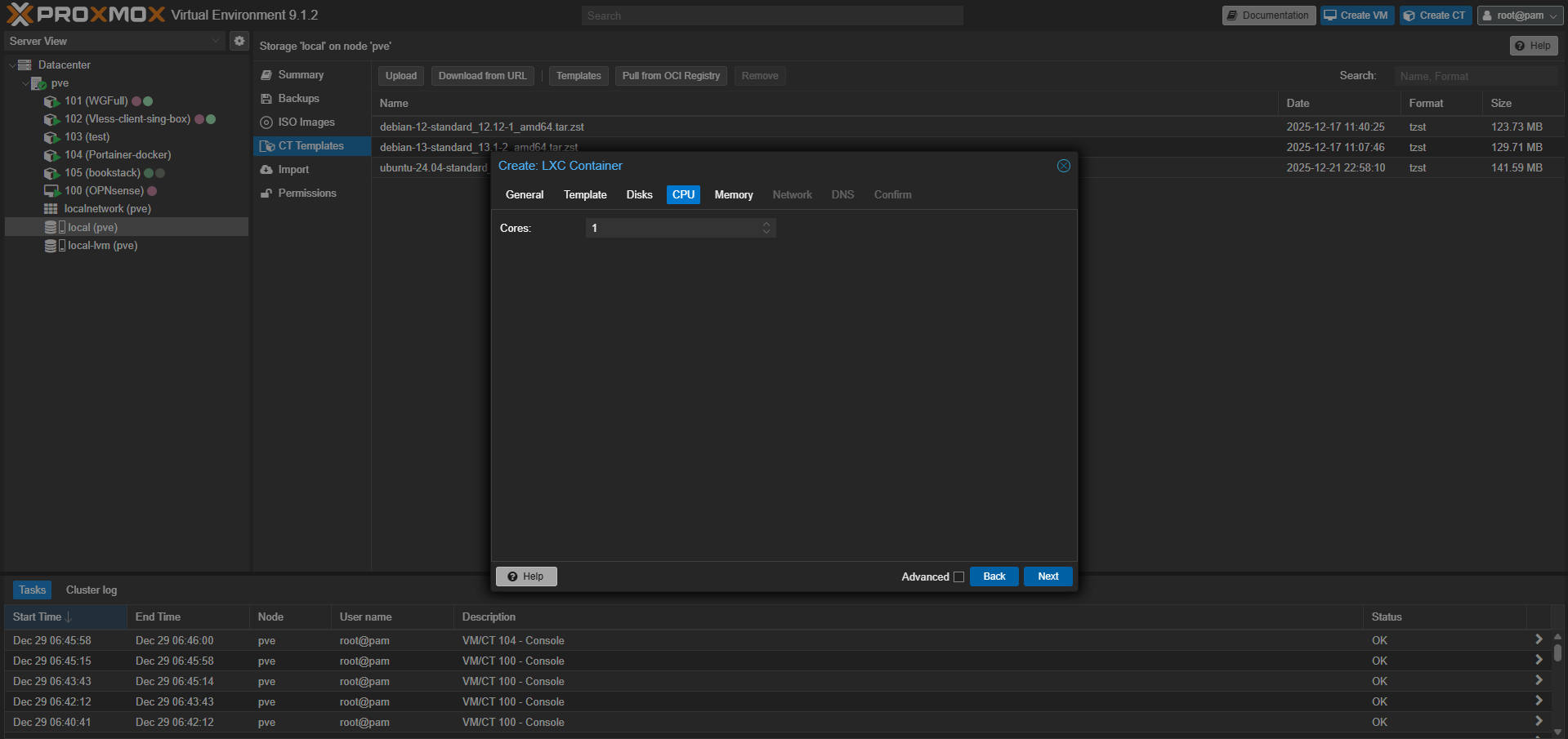1568x739 pixels.
Task: Open Backups section floppy icon
Action: pyautogui.click(x=266, y=99)
